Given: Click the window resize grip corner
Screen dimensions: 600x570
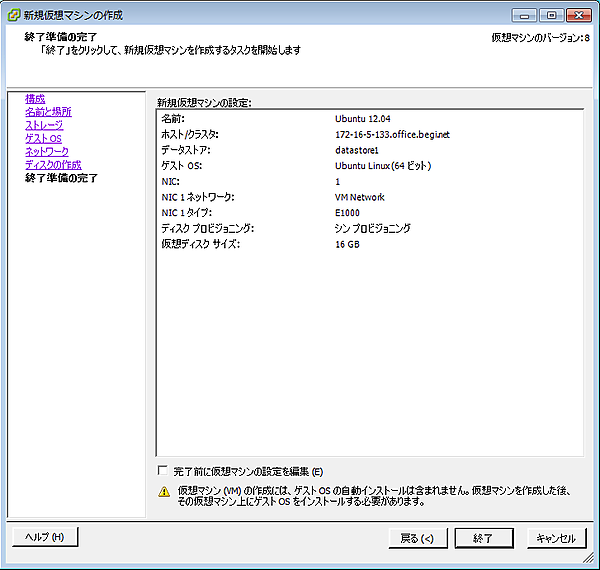Looking at the screenshot, I should point(589,558).
